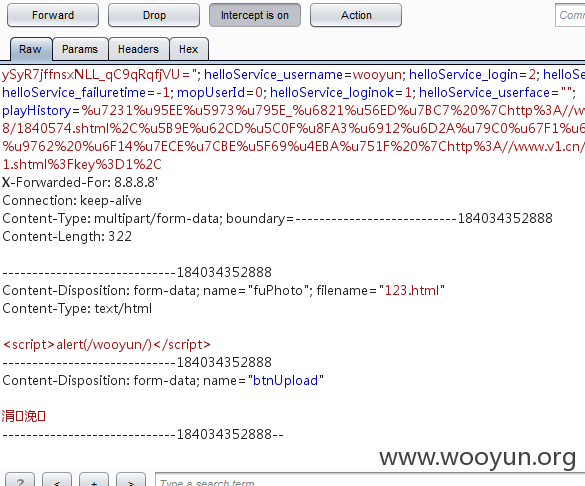The height and width of the screenshot is (486, 585).
Task: Drop the intercepted request
Action: (x=154, y=15)
